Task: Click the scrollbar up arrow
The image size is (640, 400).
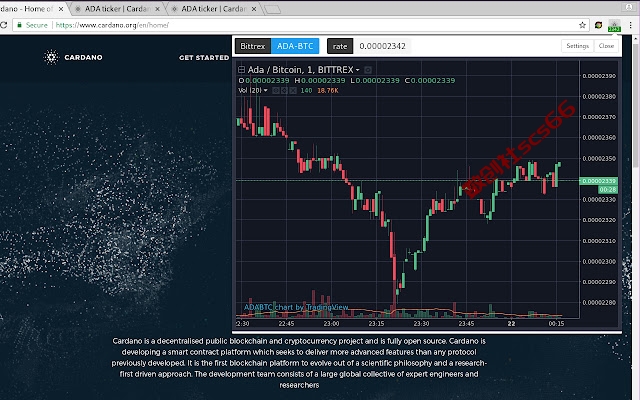Action: pos(636,38)
